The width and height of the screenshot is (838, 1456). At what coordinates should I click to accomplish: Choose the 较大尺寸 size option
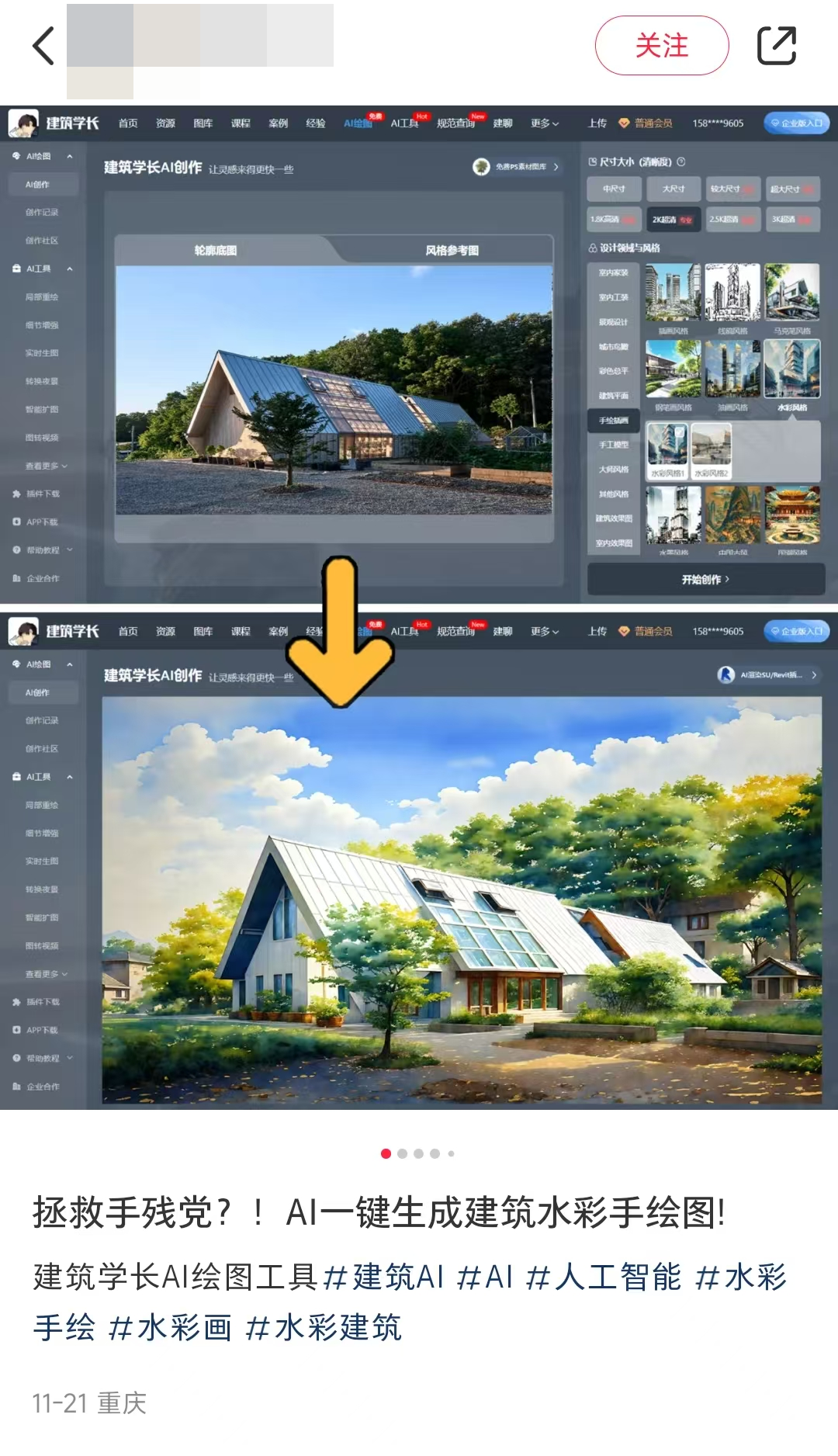(x=733, y=189)
